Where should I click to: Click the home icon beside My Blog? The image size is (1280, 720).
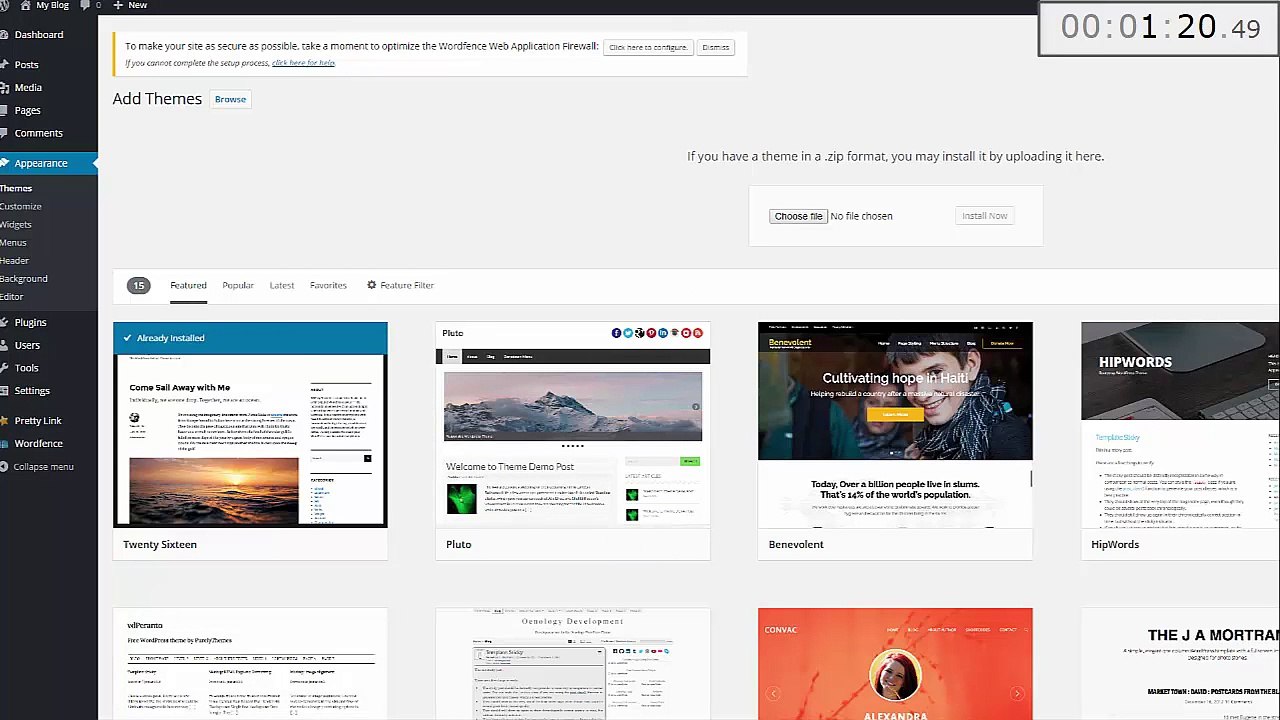(x=25, y=5)
